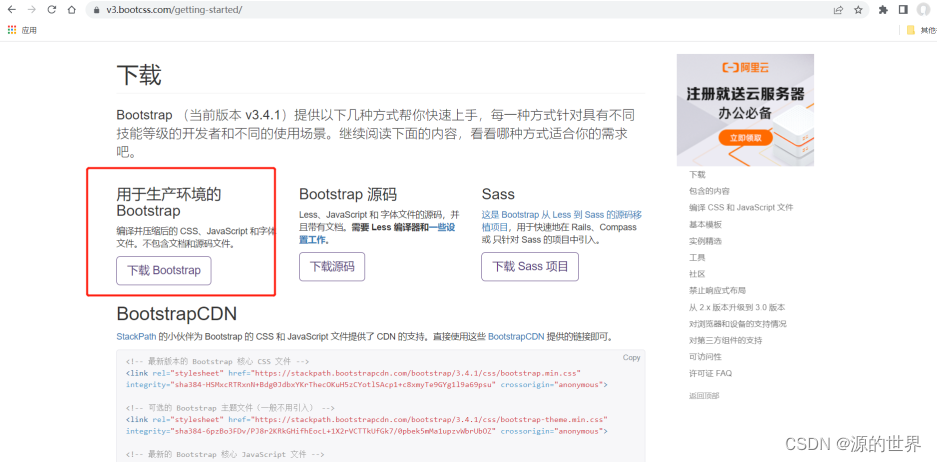Jump to 包含的内容 in sidebar

click(709, 191)
